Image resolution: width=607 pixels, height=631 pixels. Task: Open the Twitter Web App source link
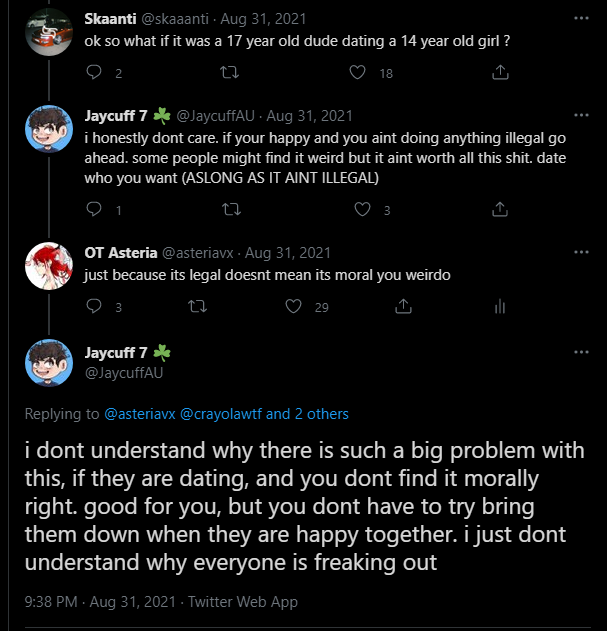click(244, 602)
